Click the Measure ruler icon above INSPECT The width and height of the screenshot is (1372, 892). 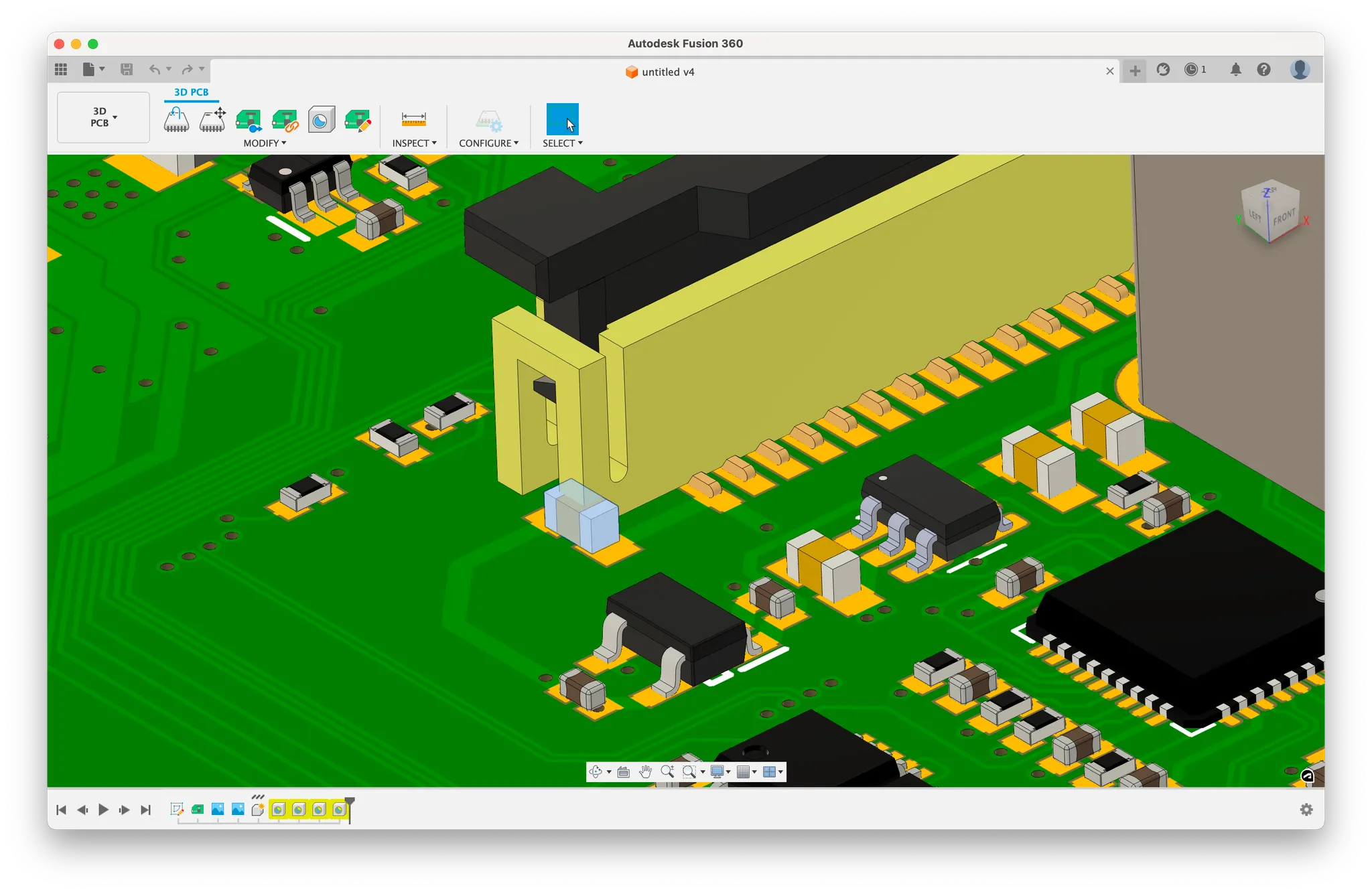(x=413, y=119)
